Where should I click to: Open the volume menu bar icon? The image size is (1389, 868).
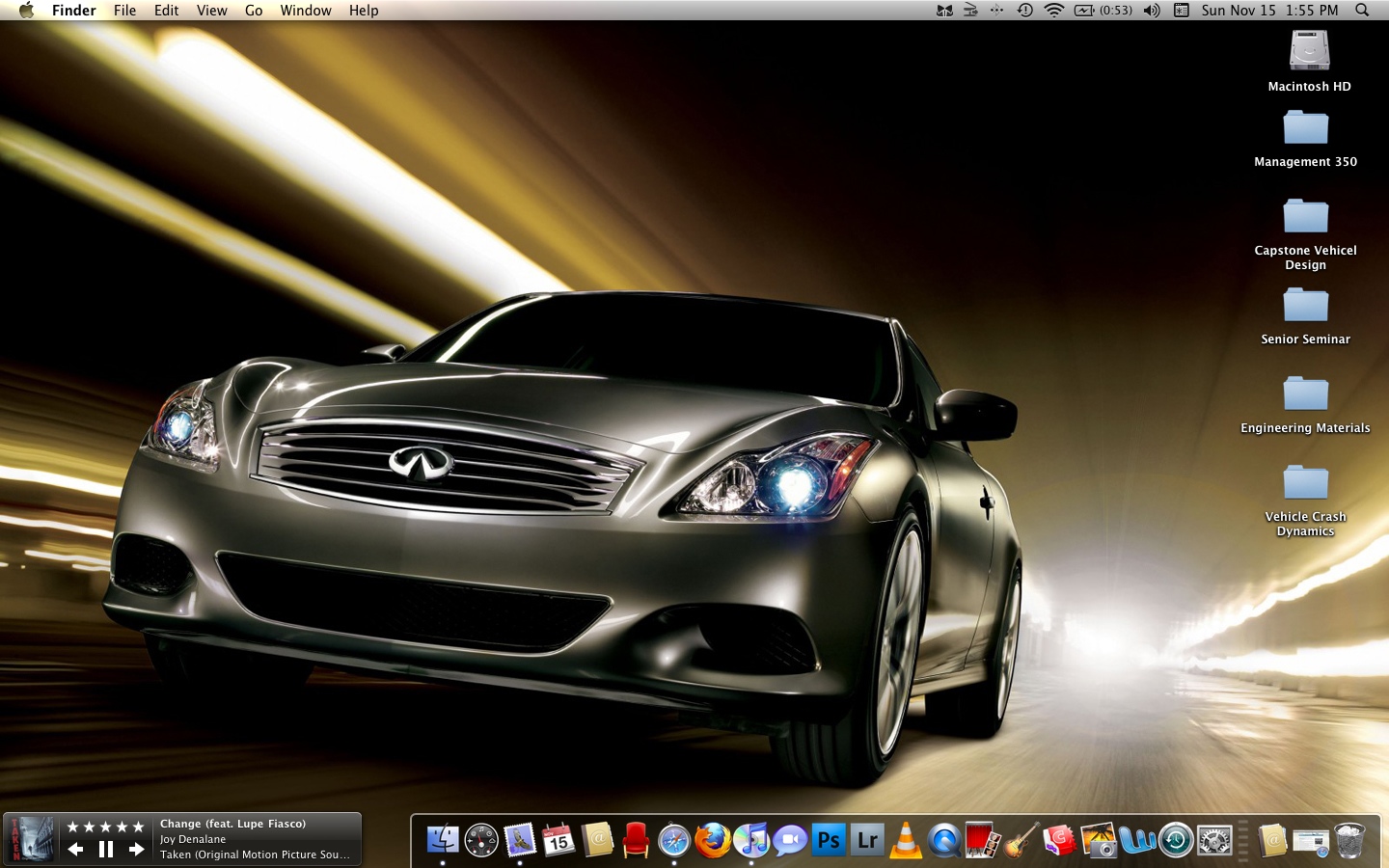pyautogui.click(x=1152, y=10)
